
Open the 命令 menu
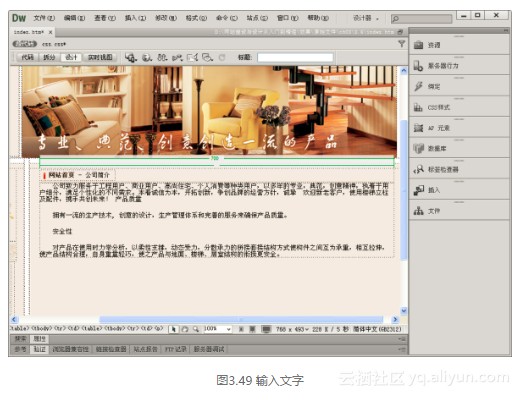pyautogui.click(x=227, y=18)
